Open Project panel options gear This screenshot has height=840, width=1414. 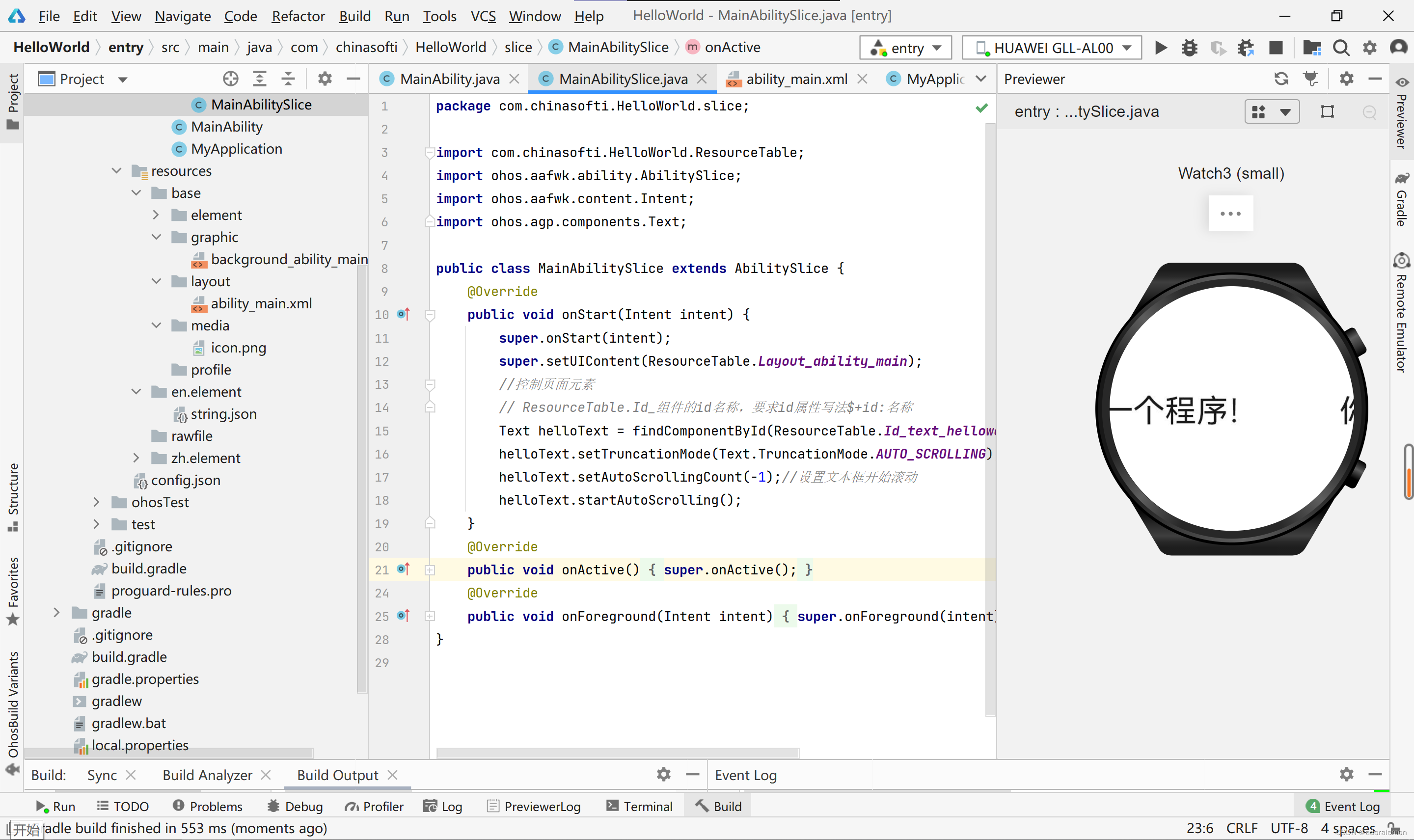pos(325,79)
